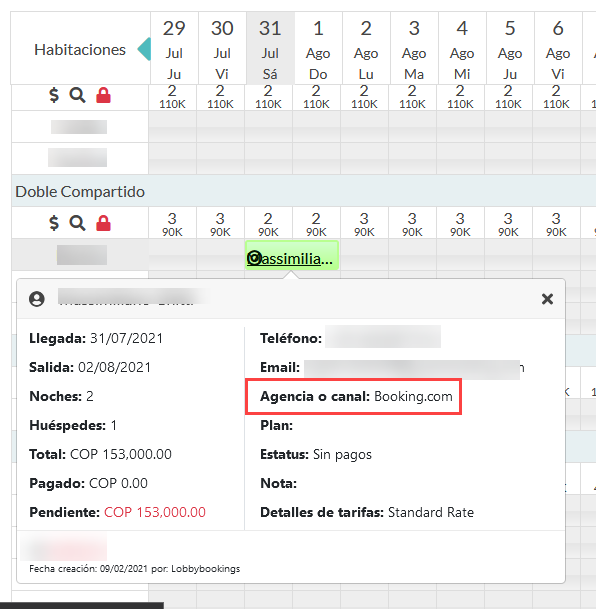Click the search icon in the Doble Compartido row
This screenshot has height=609, width=596.
[x=77, y=223]
